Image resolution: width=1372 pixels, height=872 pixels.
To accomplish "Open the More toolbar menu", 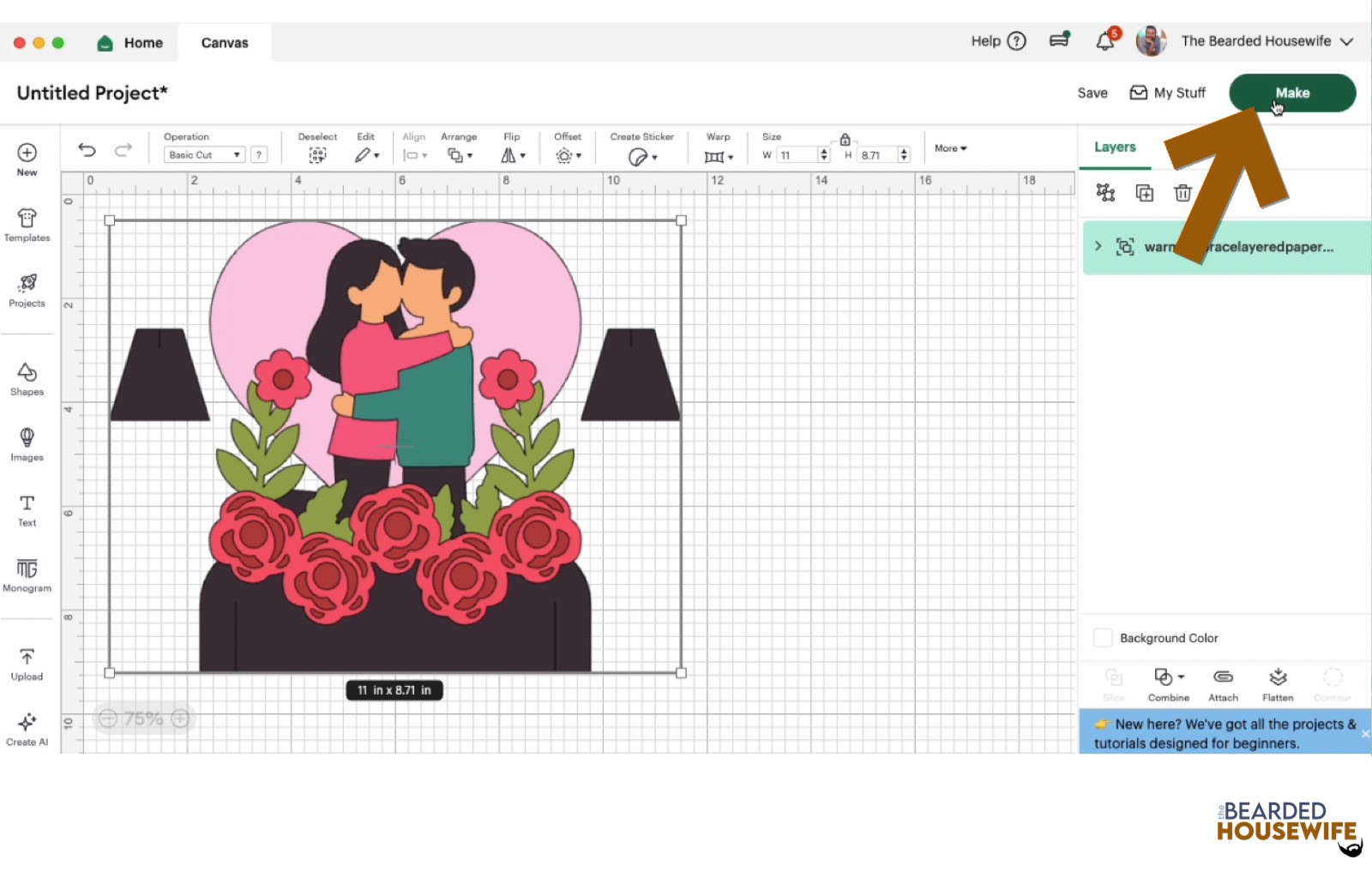I will pyautogui.click(x=950, y=148).
